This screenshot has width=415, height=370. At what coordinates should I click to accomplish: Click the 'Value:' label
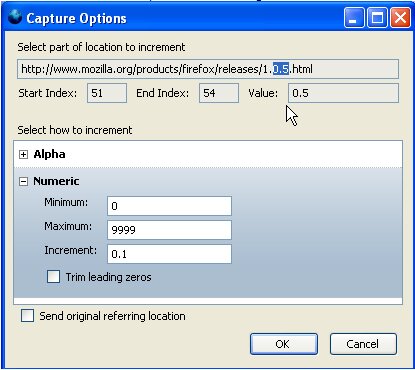pyautogui.click(x=263, y=93)
